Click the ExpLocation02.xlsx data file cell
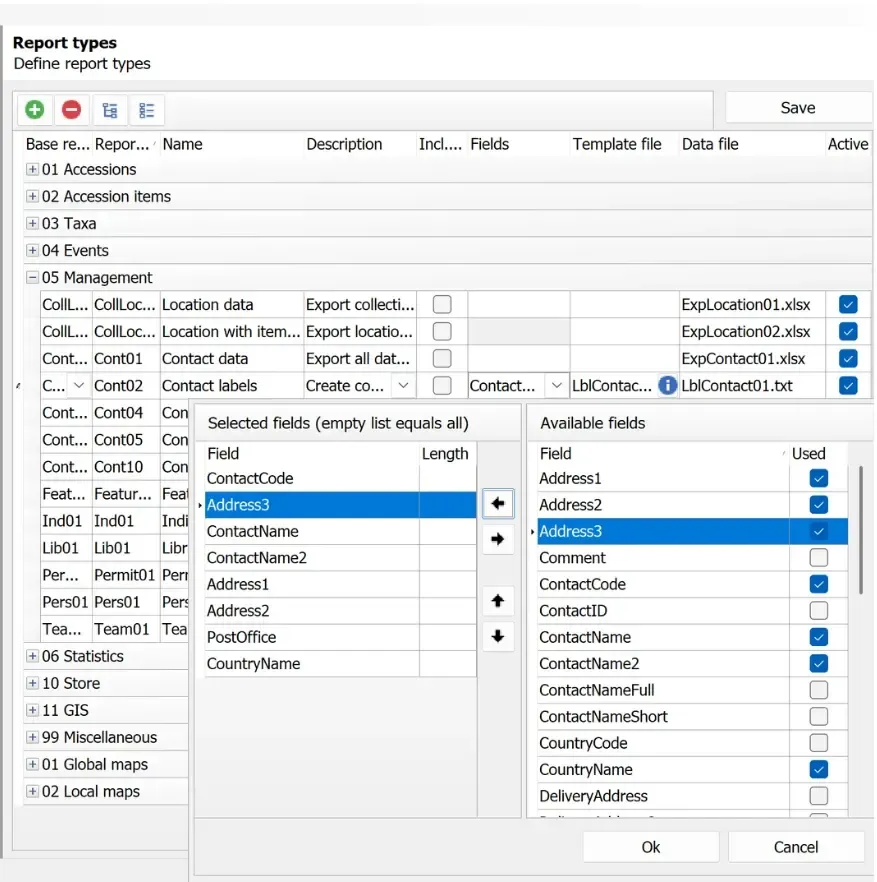The image size is (877, 882). (x=752, y=331)
